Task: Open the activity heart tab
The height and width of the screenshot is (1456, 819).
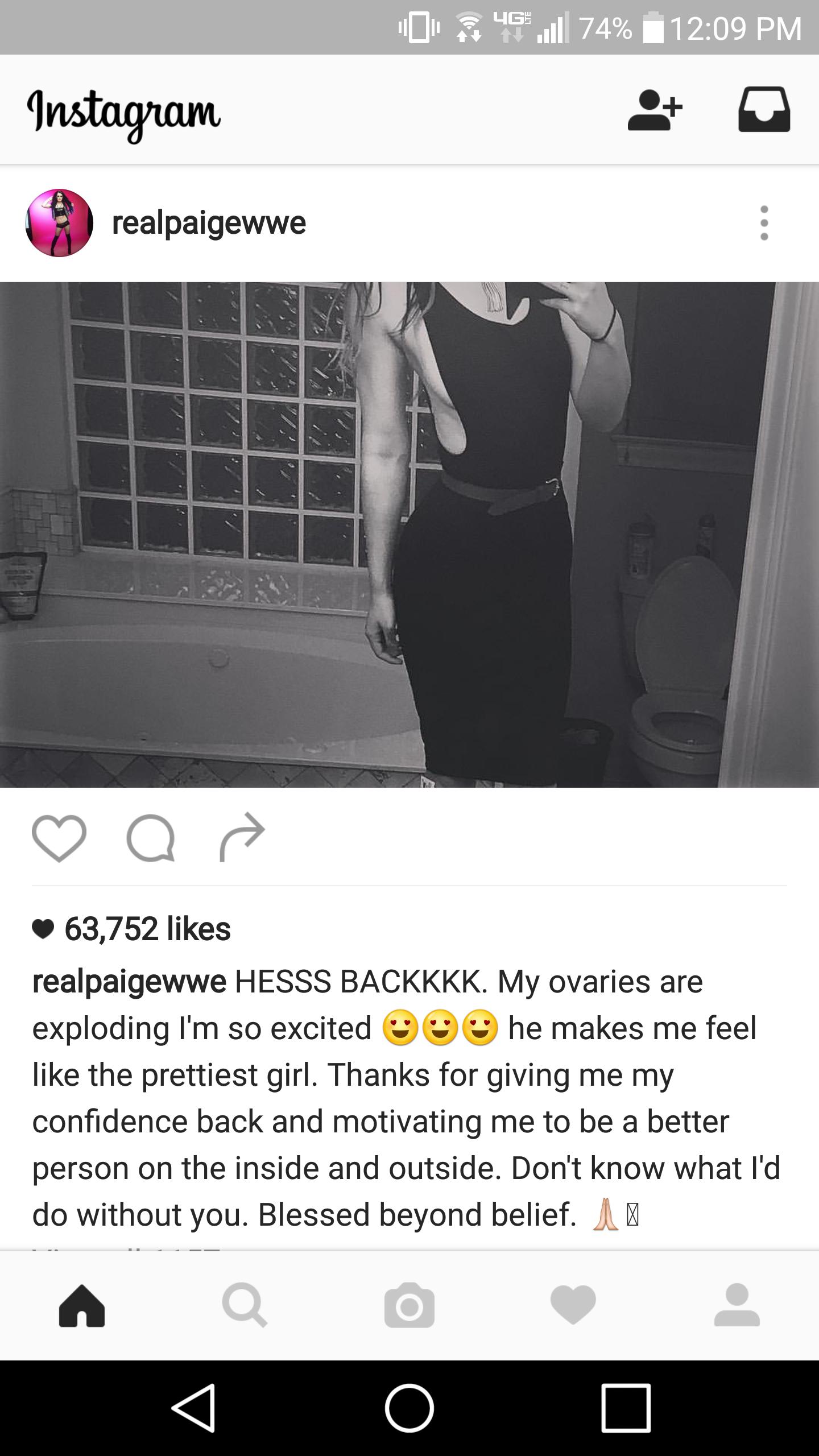Action: [573, 1306]
